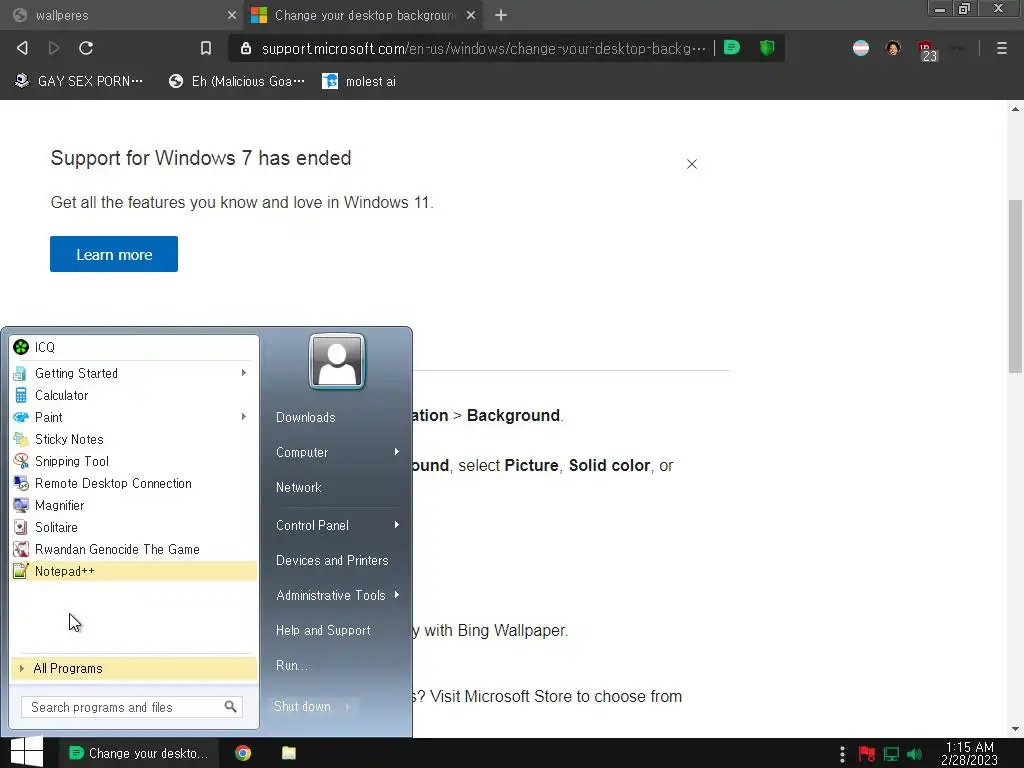Click the network tray icon

pyautogui.click(x=891, y=754)
